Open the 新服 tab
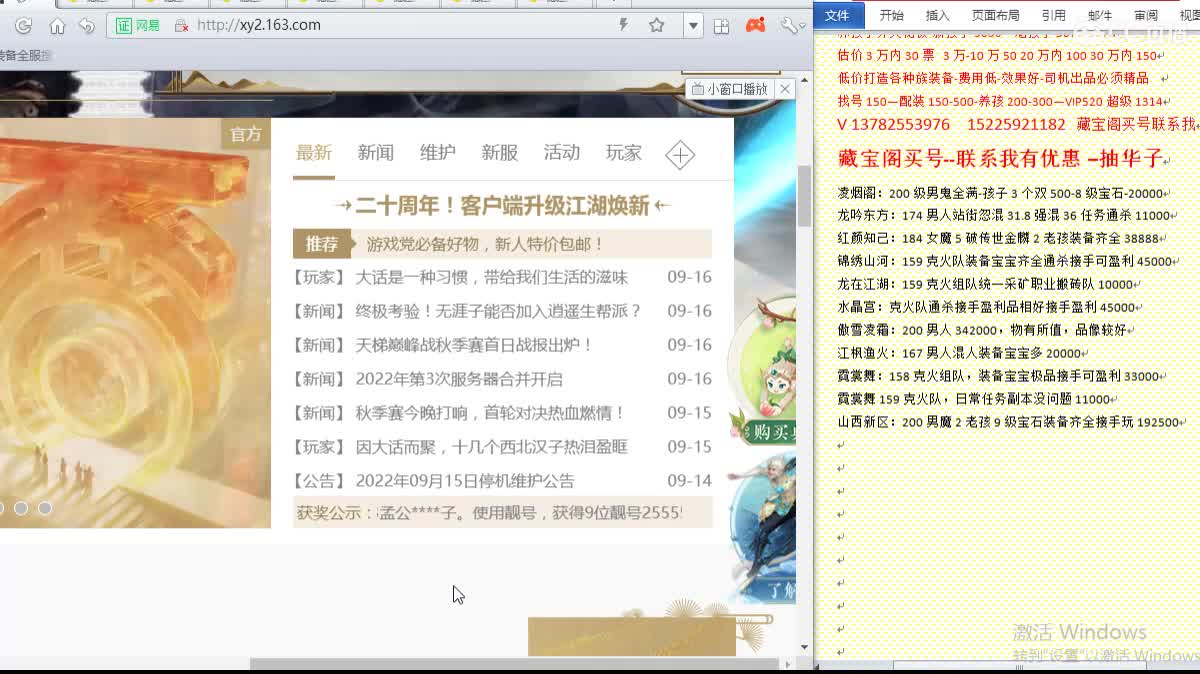The width and height of the screenshot is (1200, 674). pyautogui.click(x=499, y=152)
